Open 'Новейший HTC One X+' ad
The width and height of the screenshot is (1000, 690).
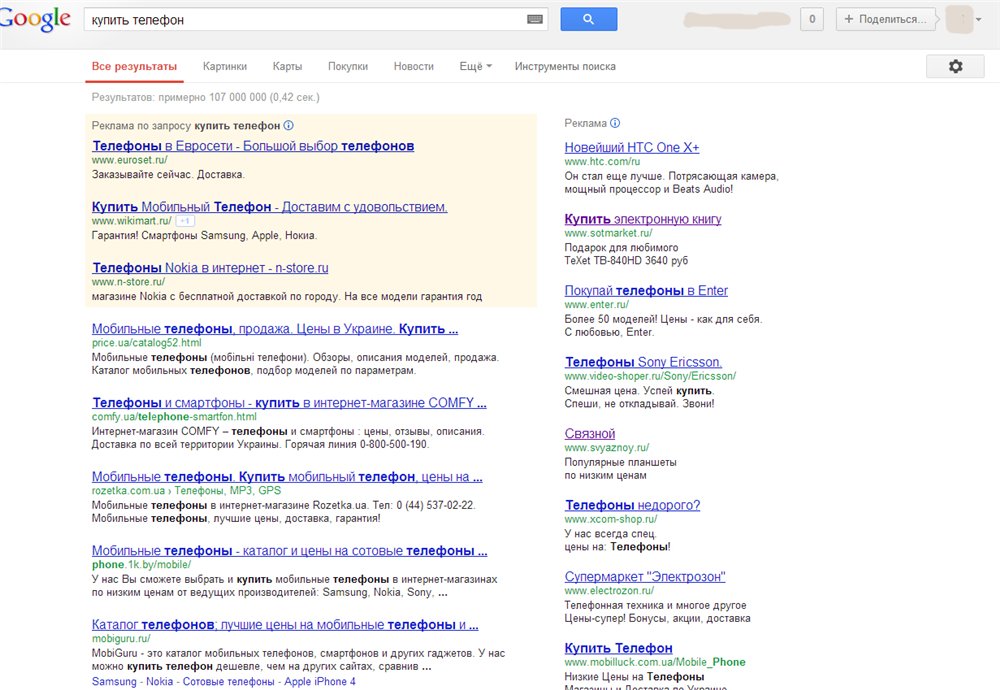tap(632, 148)
